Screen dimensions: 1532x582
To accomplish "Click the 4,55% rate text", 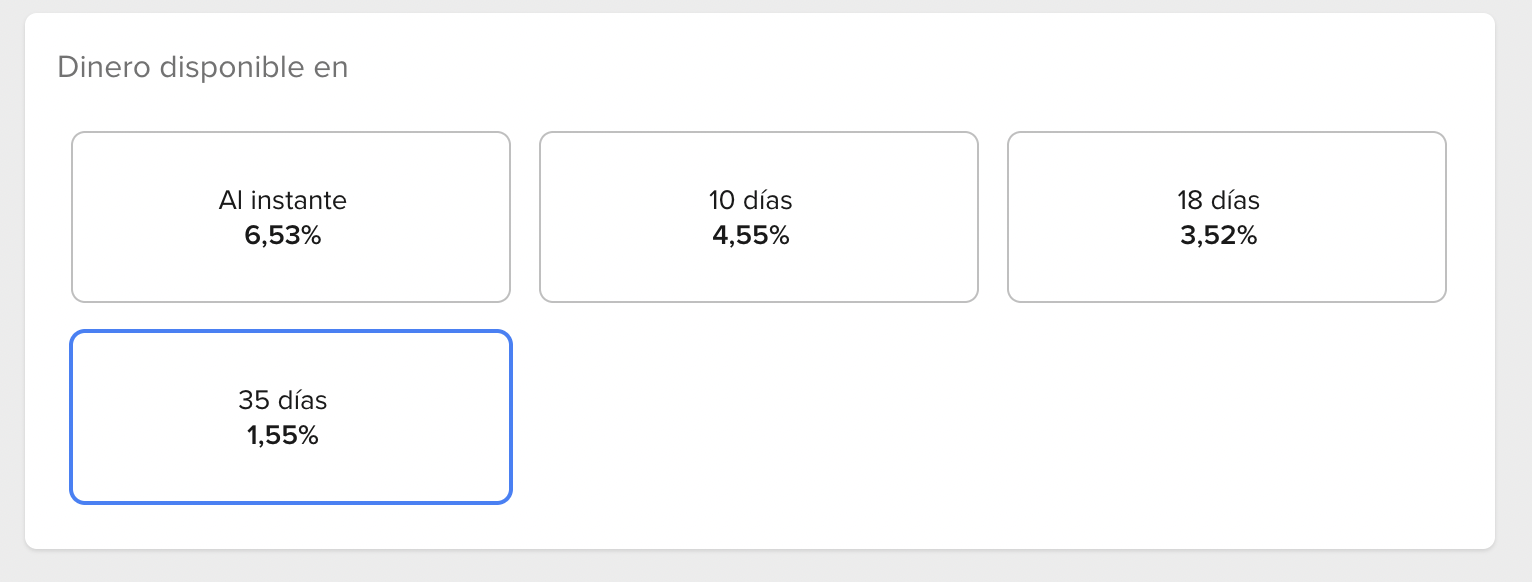I will tap(751, 236).
